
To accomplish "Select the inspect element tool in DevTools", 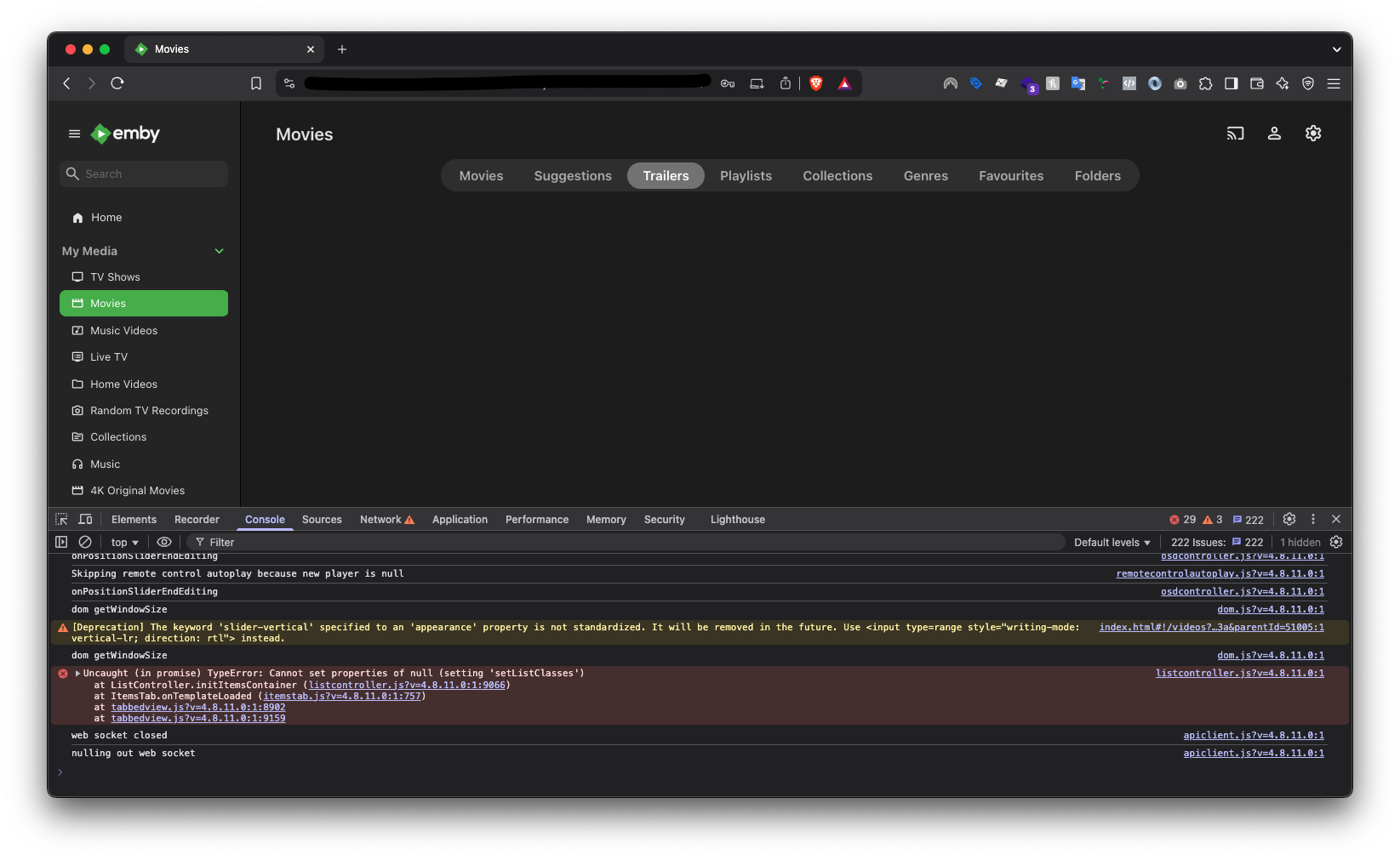I will click(60, 519).
